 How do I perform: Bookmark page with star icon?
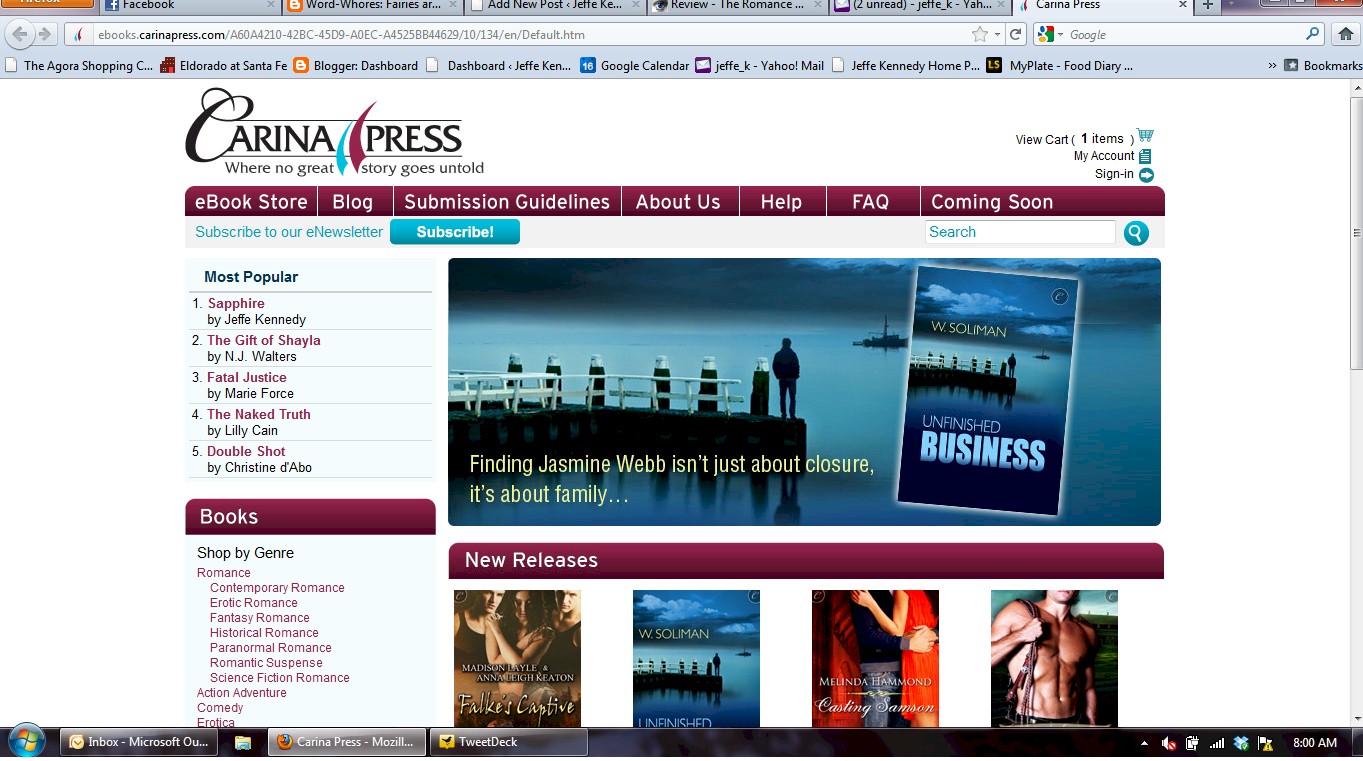[x=980, y=34]
